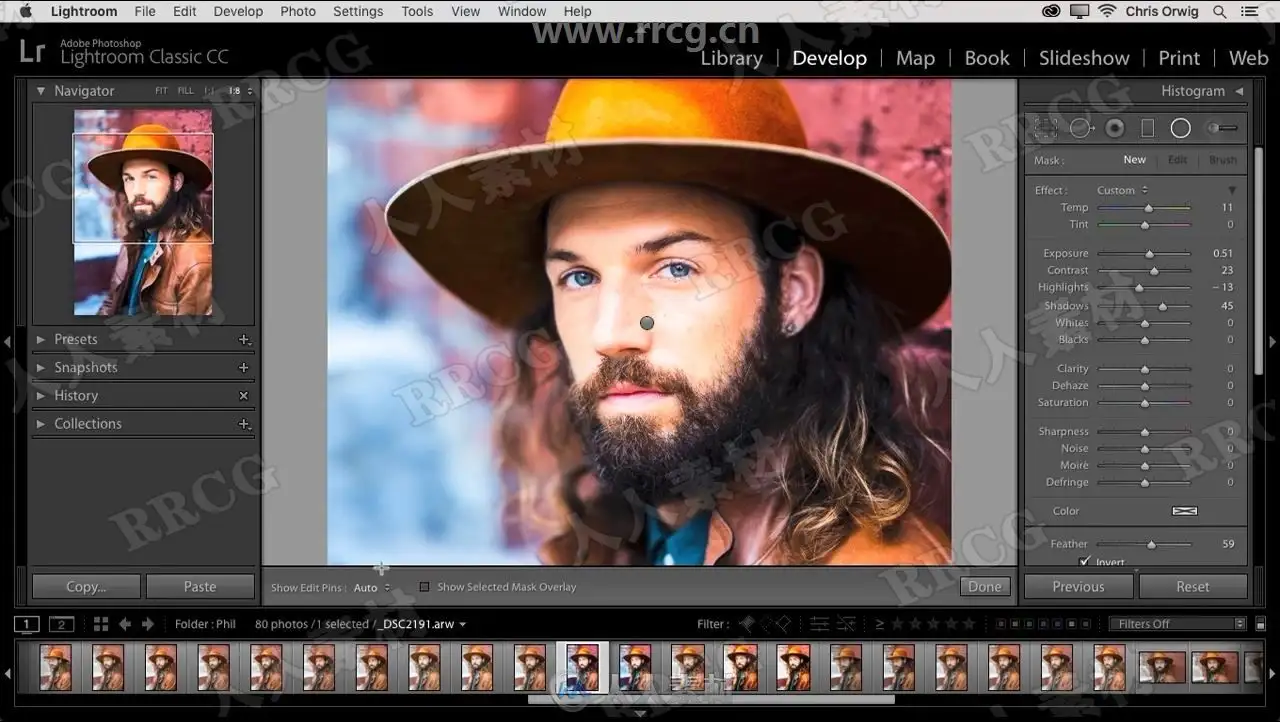Go forward with the right arrow icon

click(x=148, y=624)
